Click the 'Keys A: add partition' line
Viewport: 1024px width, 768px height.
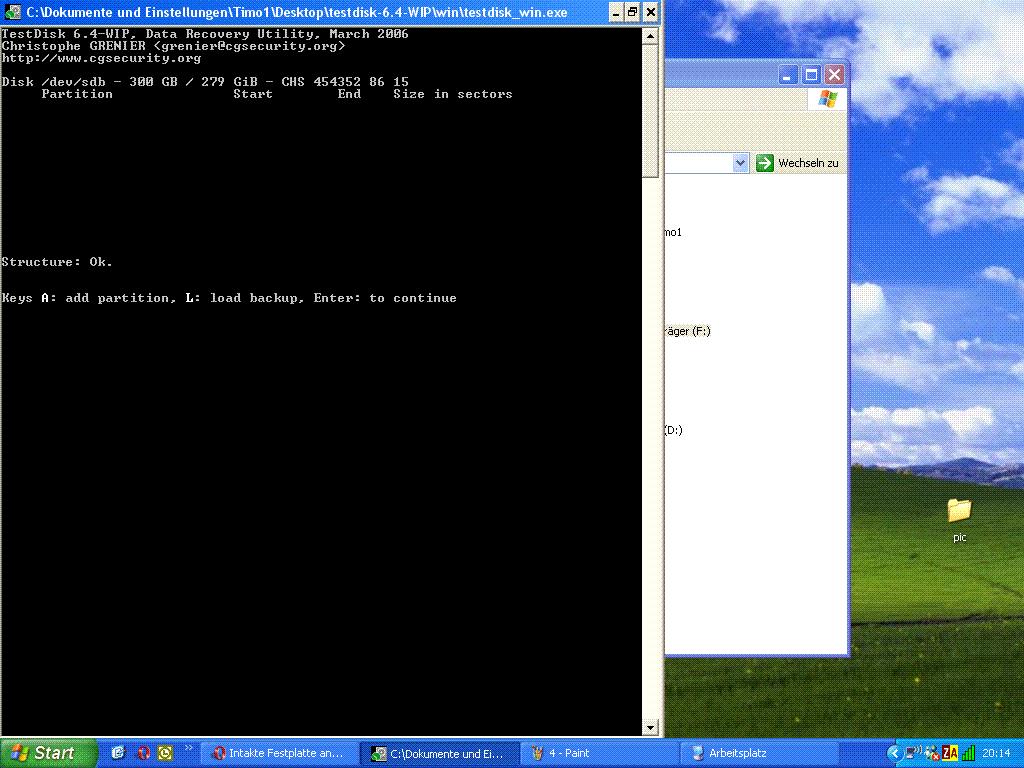click(x=229, y=298)
